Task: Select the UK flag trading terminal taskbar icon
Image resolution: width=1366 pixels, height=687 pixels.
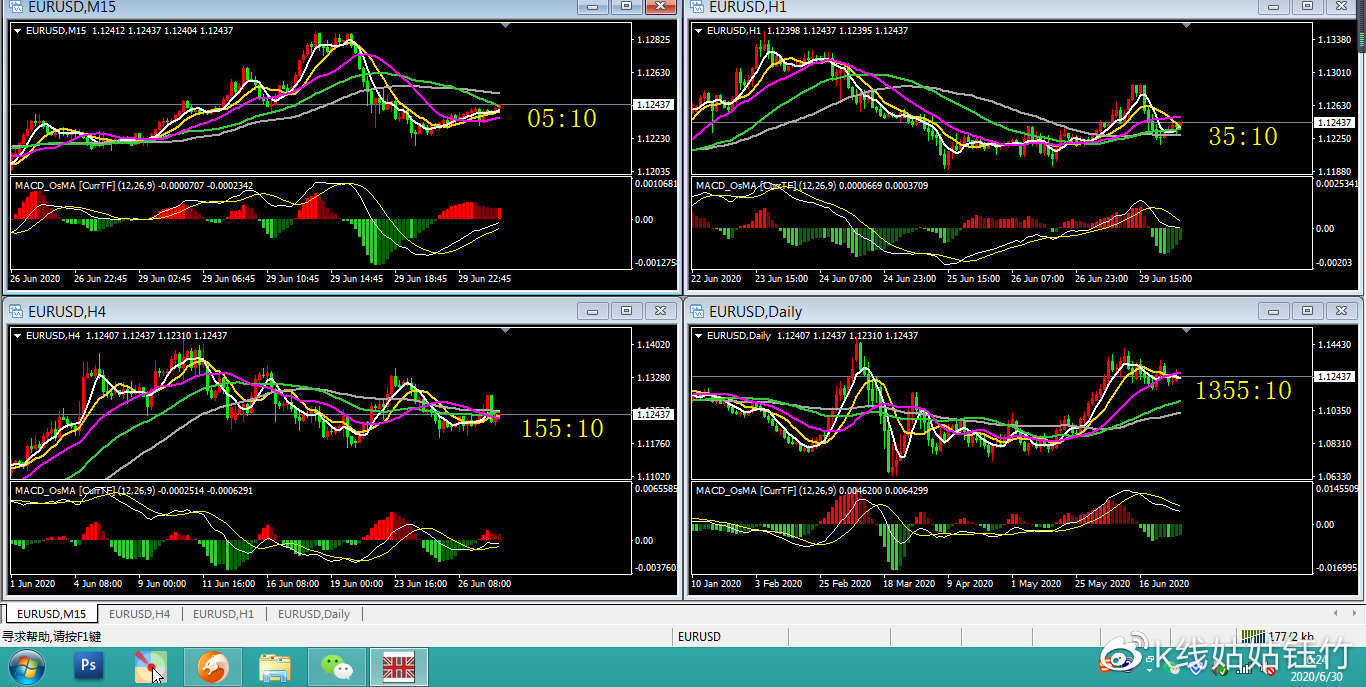Action: click(399, 666)
